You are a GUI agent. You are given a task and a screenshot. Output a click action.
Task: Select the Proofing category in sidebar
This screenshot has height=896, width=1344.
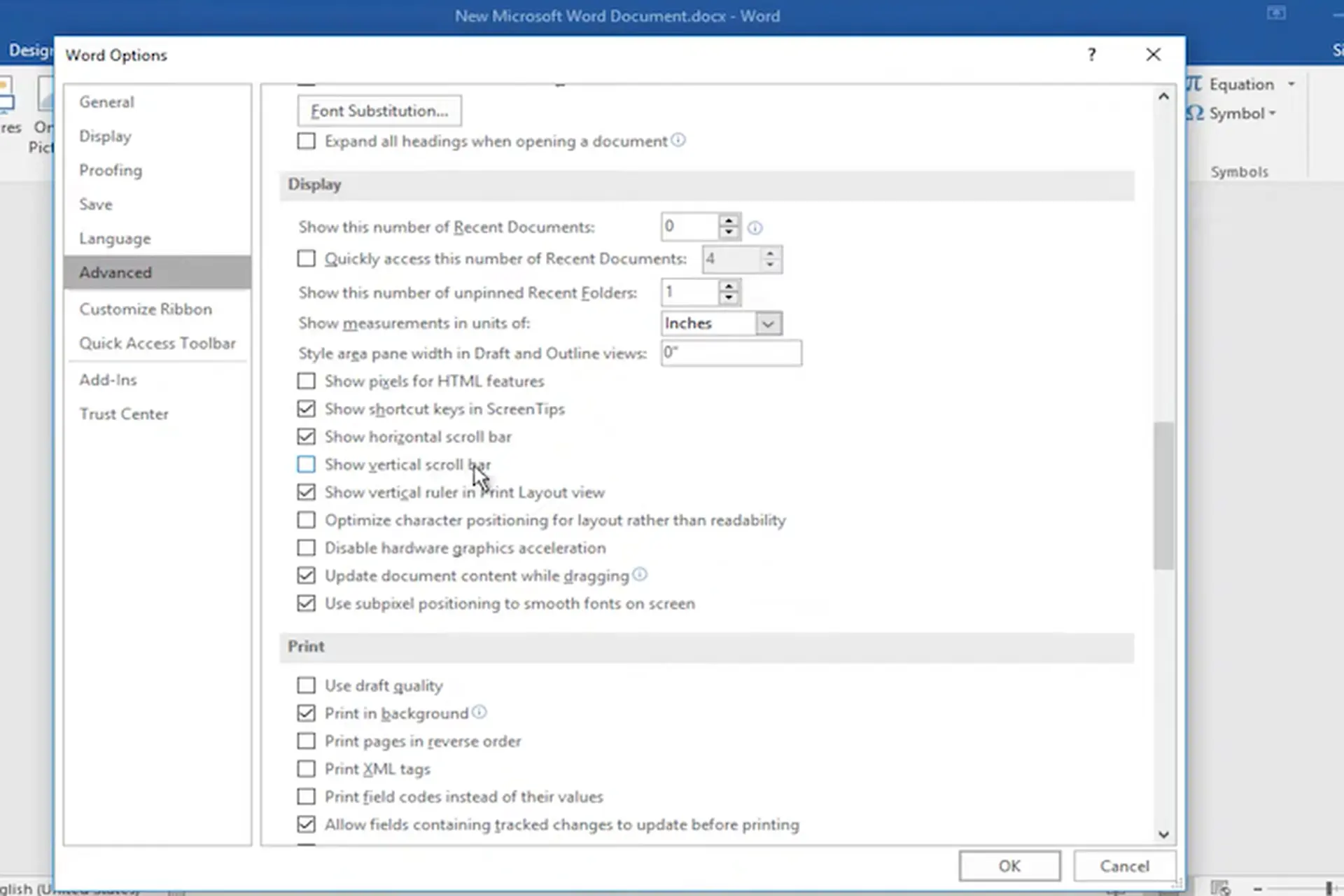coord(111,170)
